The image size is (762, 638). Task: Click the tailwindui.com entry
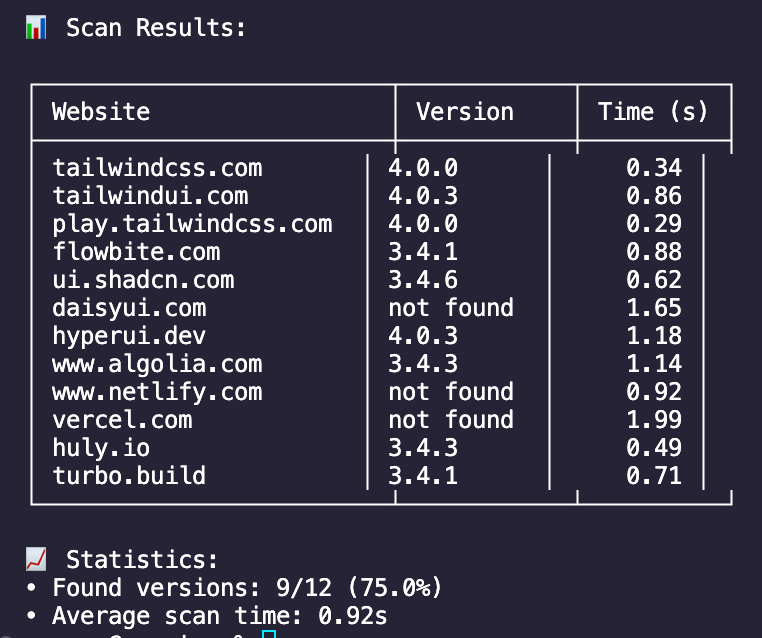tap(150, 196)
